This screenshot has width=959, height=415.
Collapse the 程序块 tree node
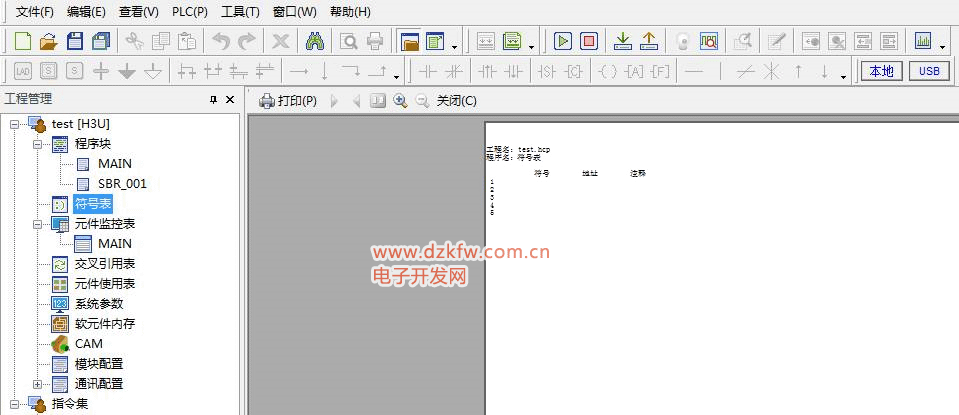38,144
